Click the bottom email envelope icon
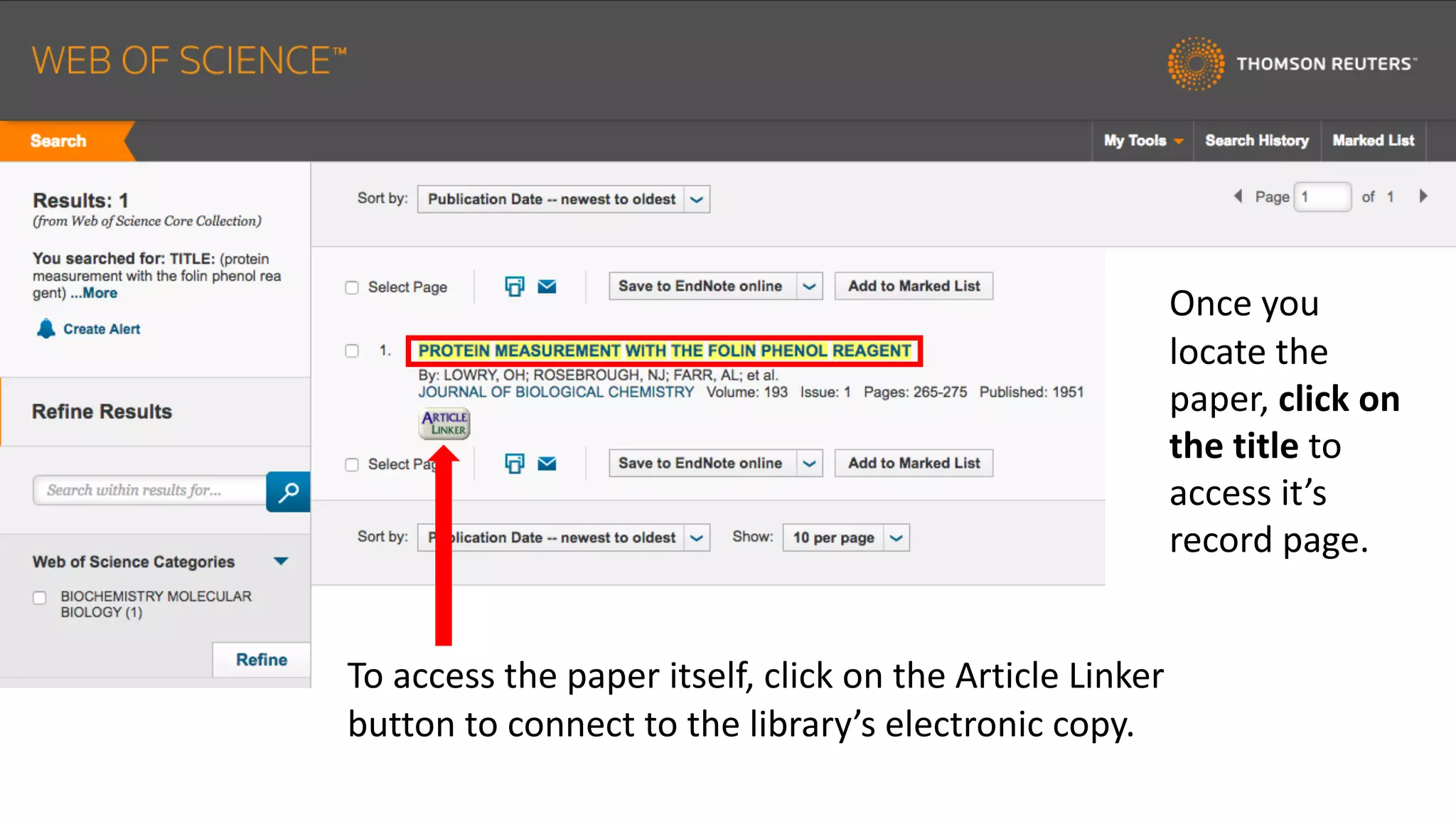Image resolution: width=1456 pixels, height=819 pixels. 547,464
